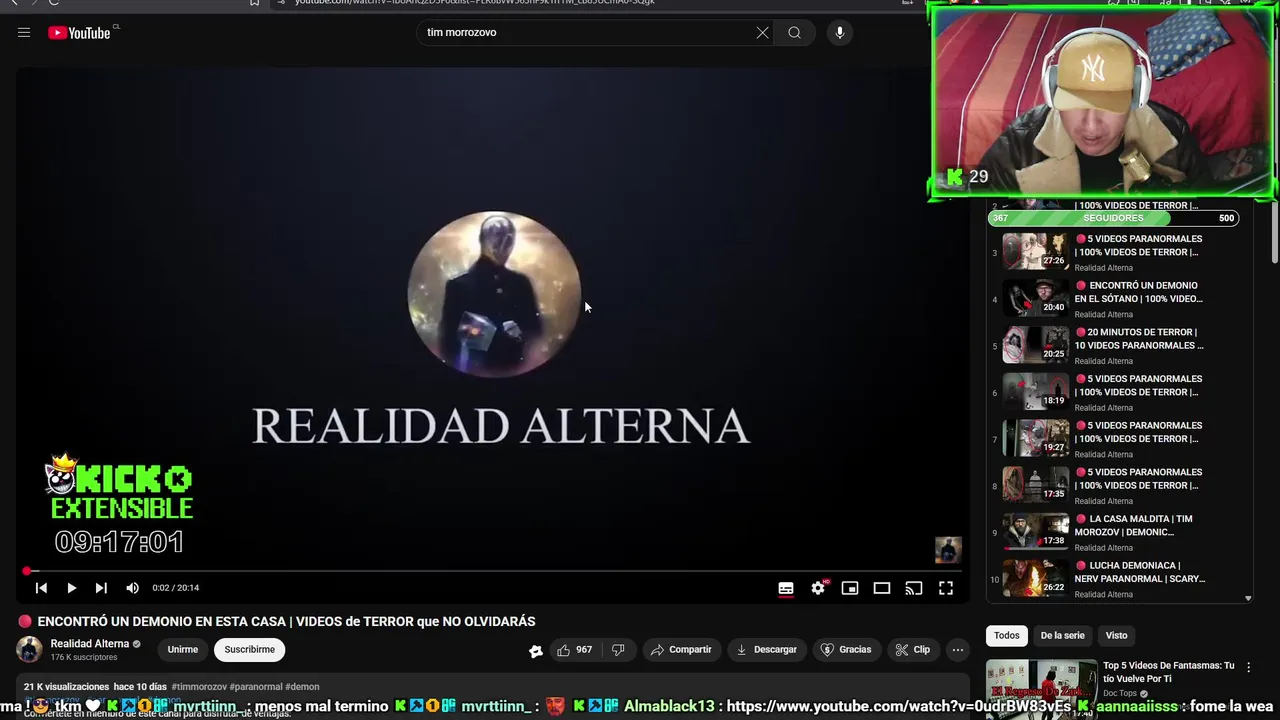The height and width of the screenshot is (720, 1280).
Task: Click the '176 K suscriptores' text
Action: [84, 658]
